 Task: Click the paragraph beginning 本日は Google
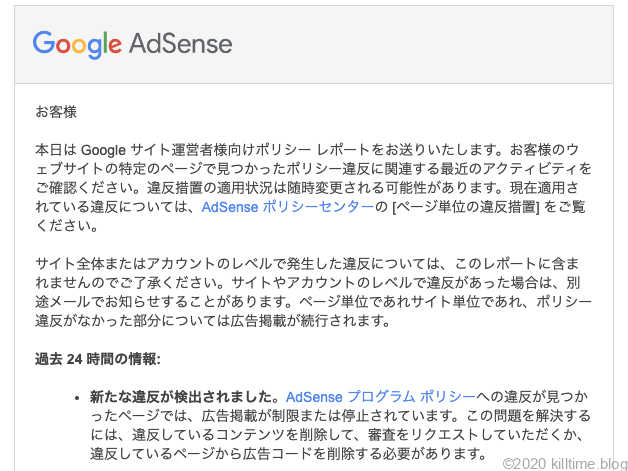(x=312, y=167)
